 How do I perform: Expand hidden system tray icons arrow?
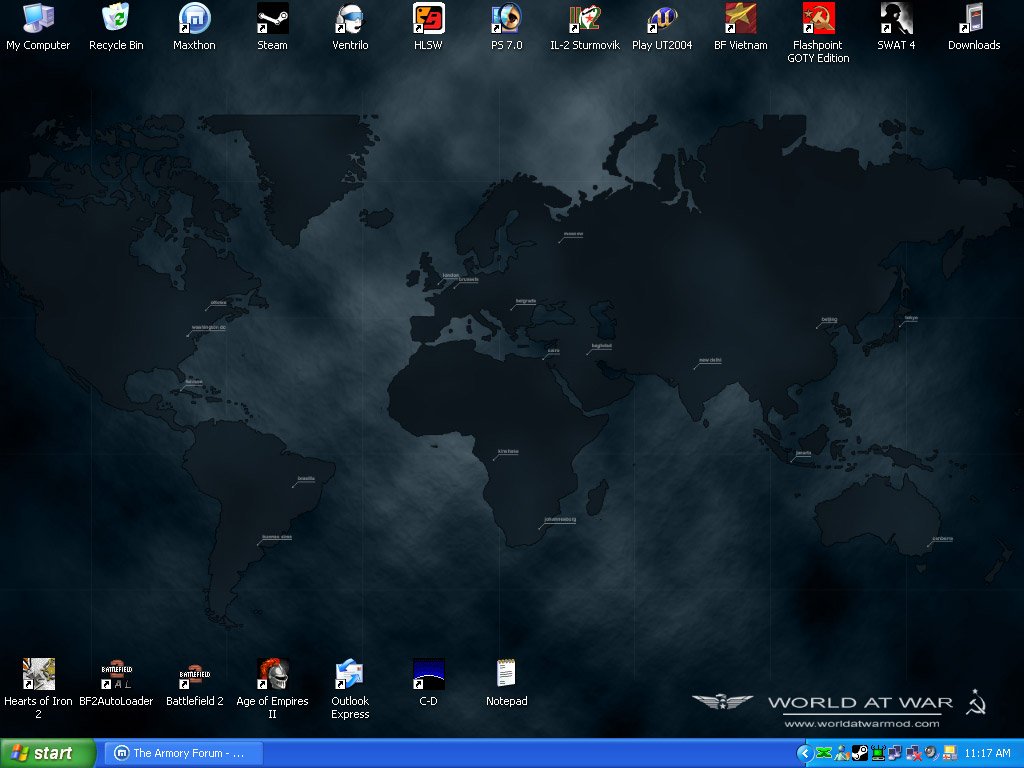tap(804, 753)
